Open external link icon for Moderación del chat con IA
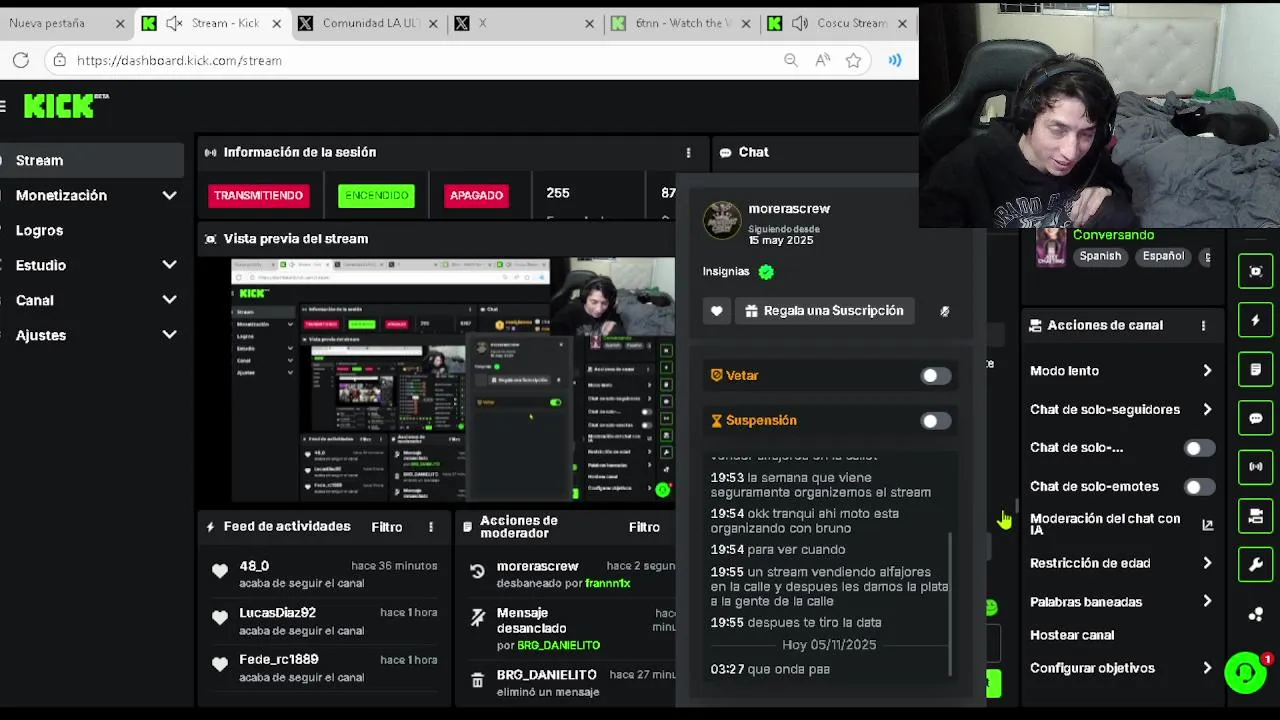The width and height of the screenshot is (1280, 720). (1207, 525)
